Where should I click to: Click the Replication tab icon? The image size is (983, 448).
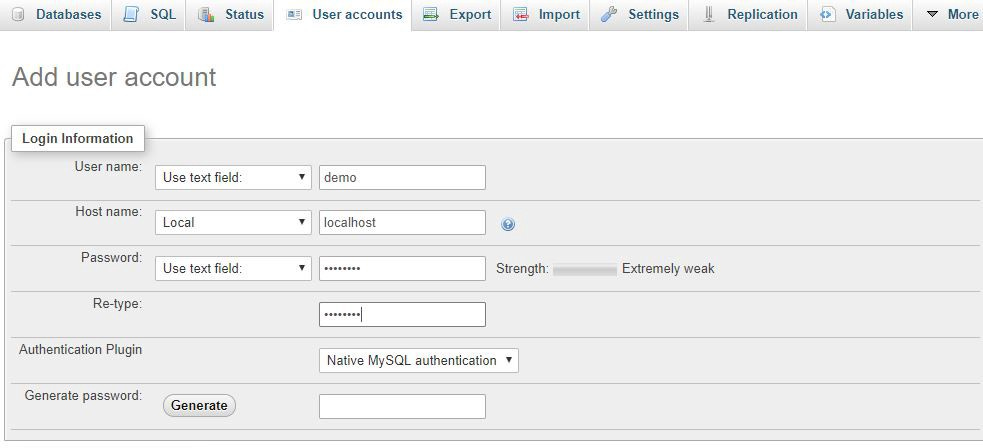point(709,14)
